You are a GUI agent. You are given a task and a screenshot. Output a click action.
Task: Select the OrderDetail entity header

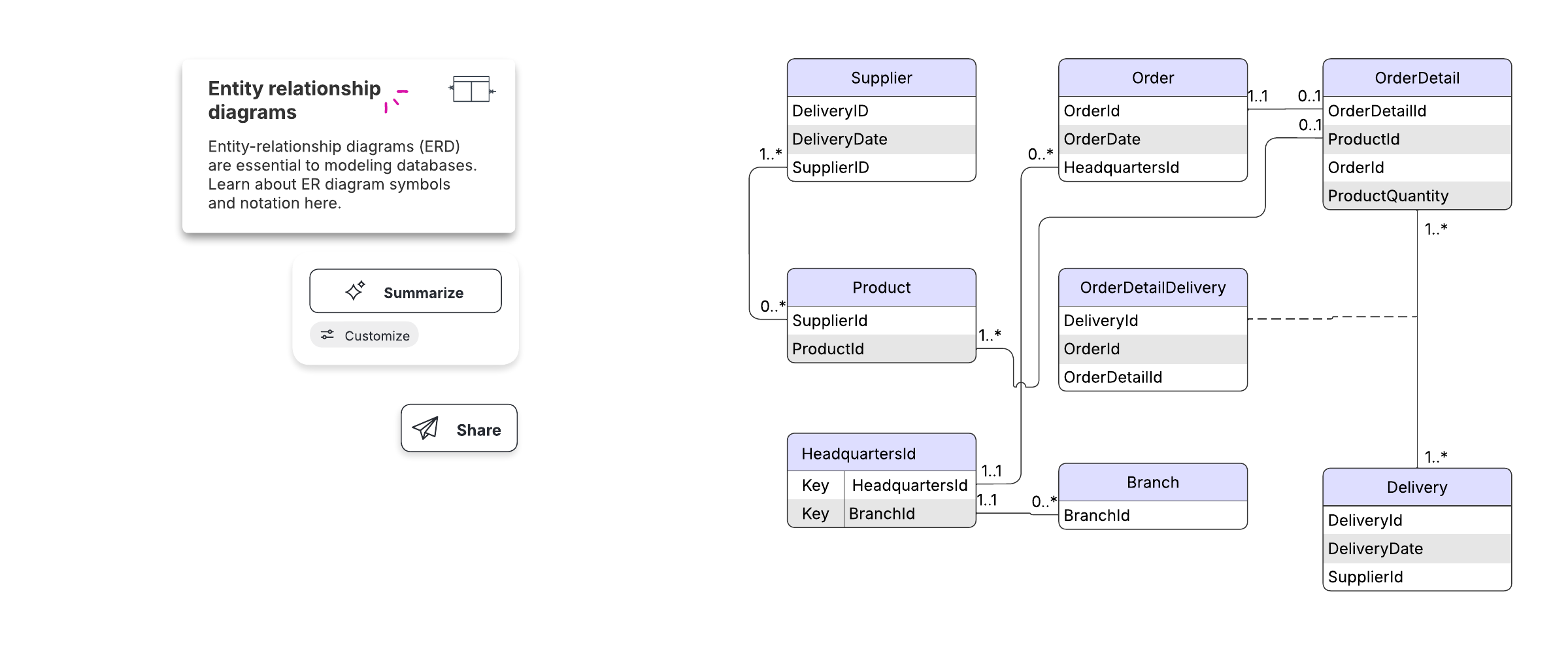tap(1416, 78)
